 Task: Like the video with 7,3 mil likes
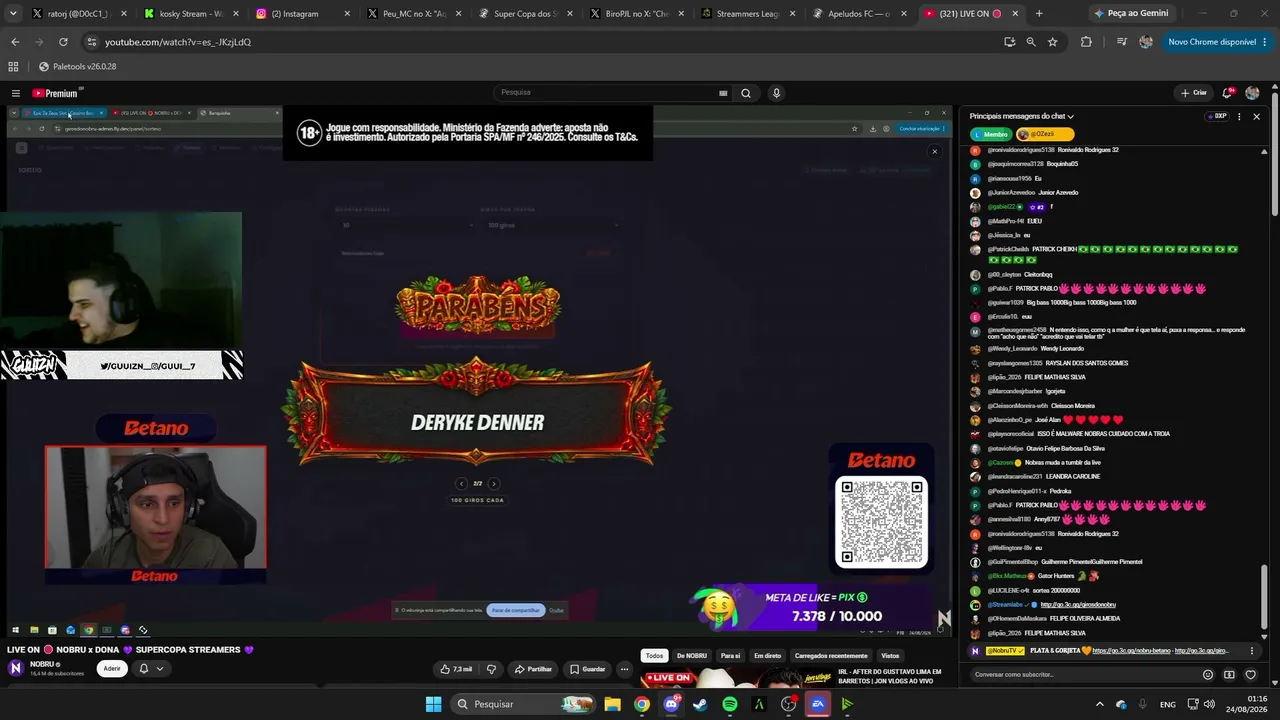click(456, 669)
